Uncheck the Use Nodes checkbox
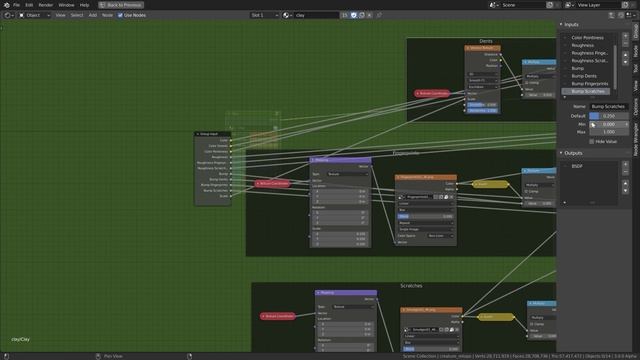The image size is (640, 360). click(120, 15)
